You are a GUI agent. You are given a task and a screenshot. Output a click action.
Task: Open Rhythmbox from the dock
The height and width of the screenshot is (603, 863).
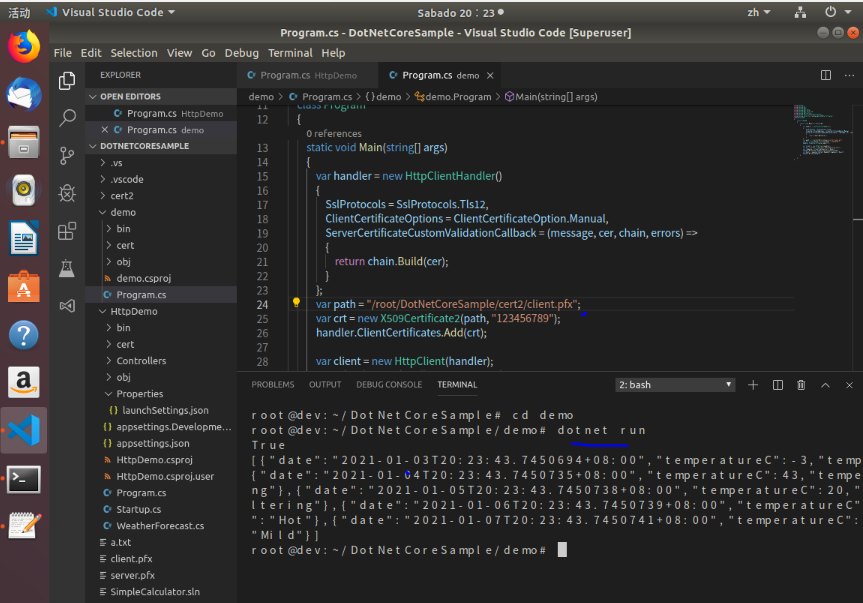pos(24,190)
